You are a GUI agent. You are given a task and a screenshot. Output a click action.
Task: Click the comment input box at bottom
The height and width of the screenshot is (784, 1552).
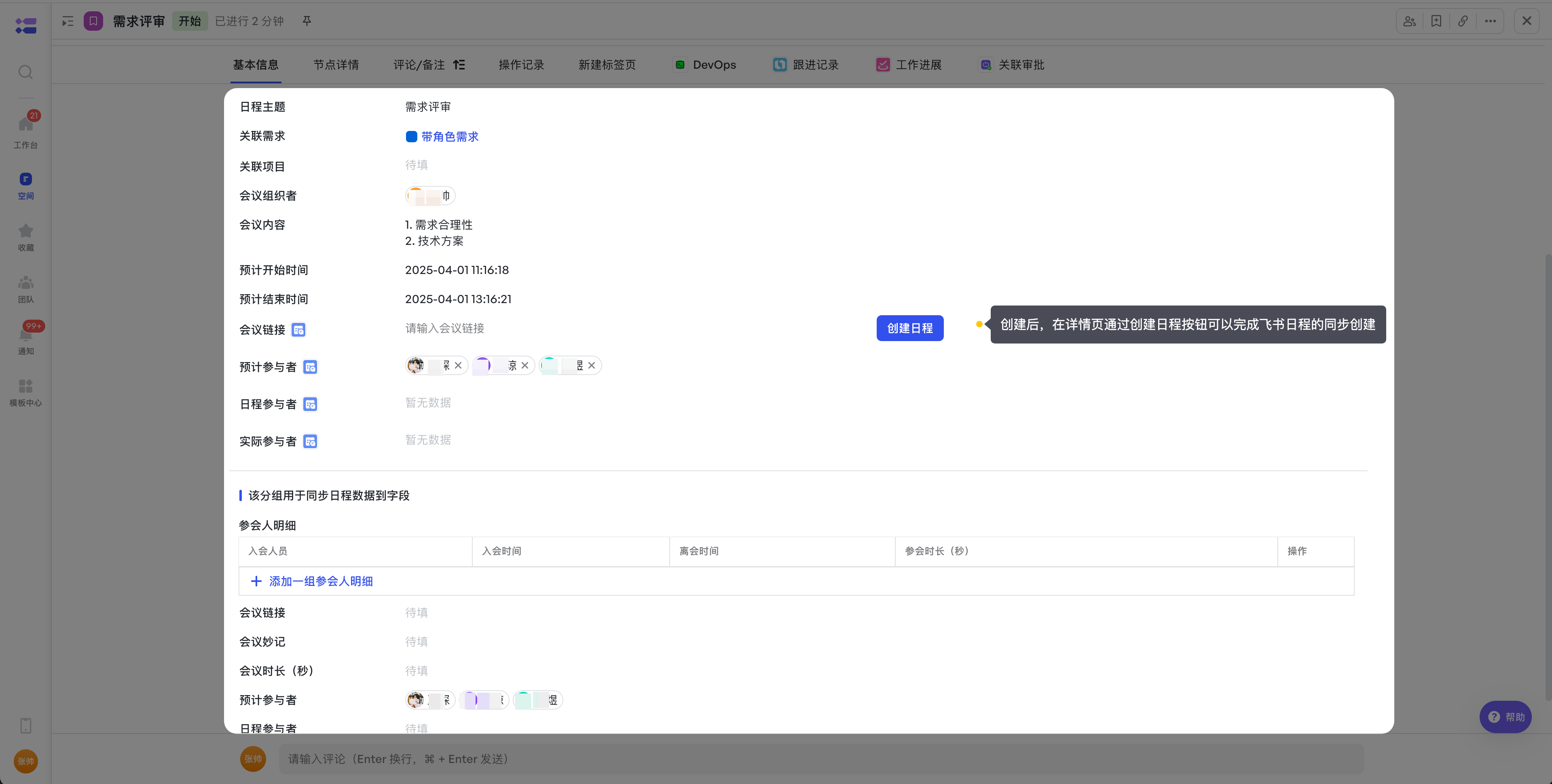click(x=821, y=759)
